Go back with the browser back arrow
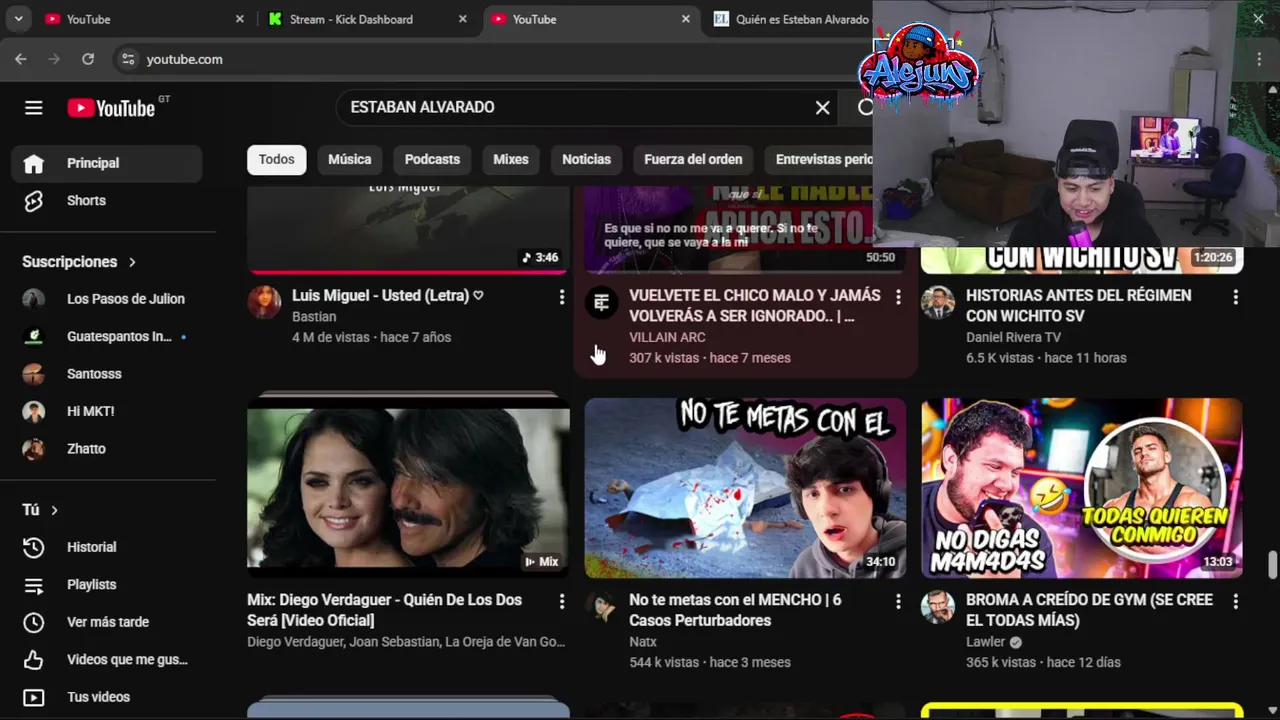Image resolution: width=1280 pixels, height=720 pixels. (x=21, y=59)
